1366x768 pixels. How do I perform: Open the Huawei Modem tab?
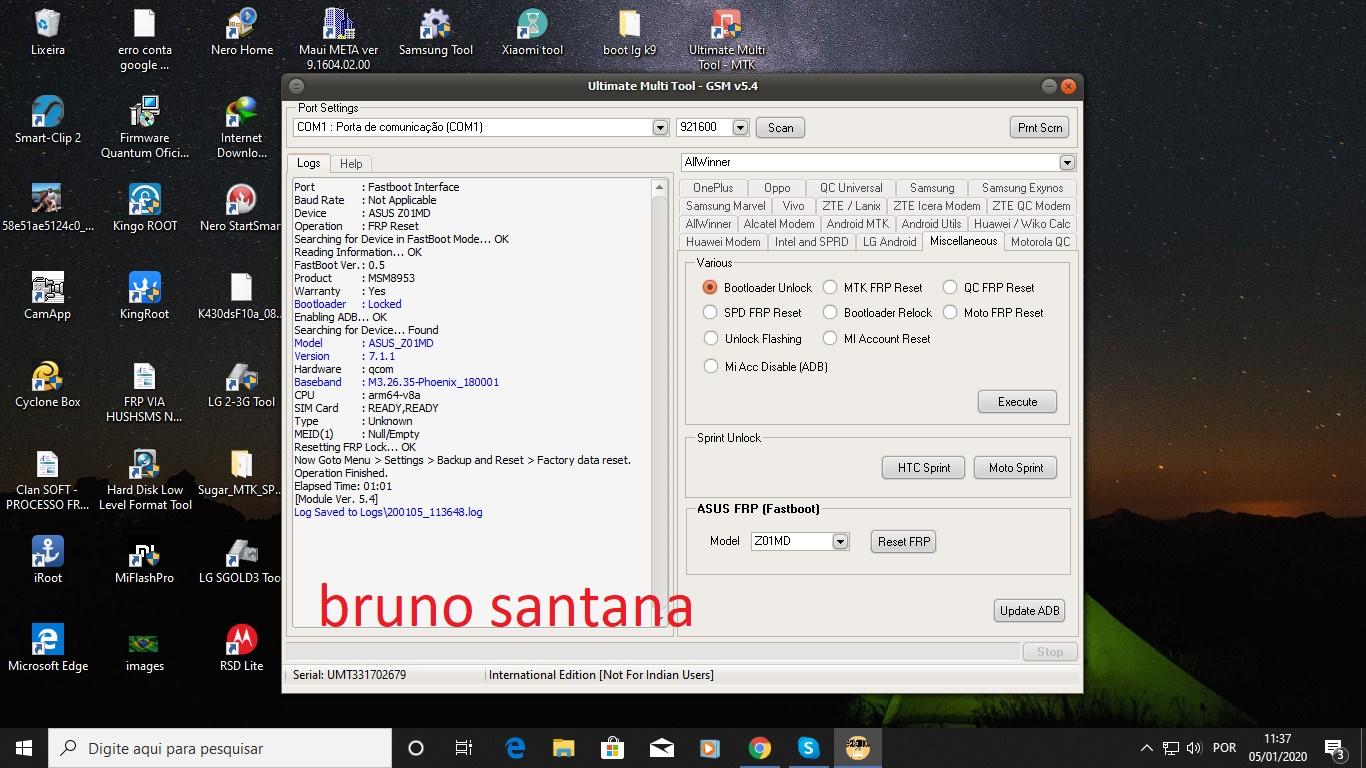[x=723, y=241]
